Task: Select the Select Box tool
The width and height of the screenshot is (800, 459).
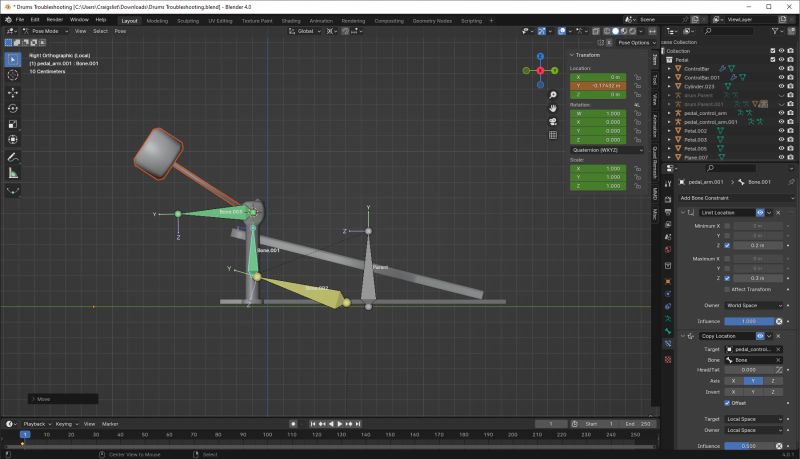Action: coord(13,60)
